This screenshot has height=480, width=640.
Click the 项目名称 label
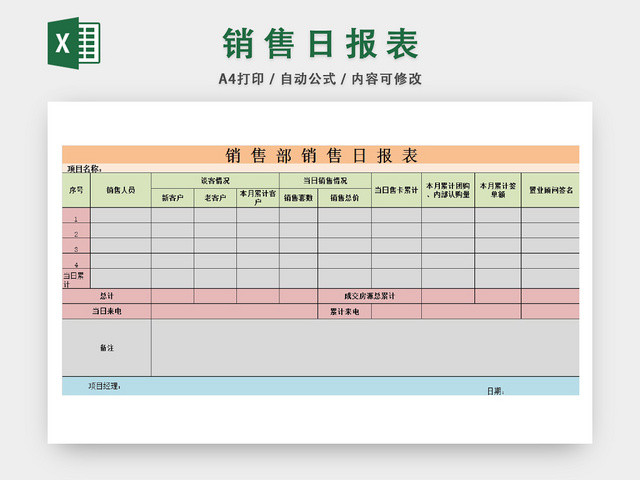[84, 169]
